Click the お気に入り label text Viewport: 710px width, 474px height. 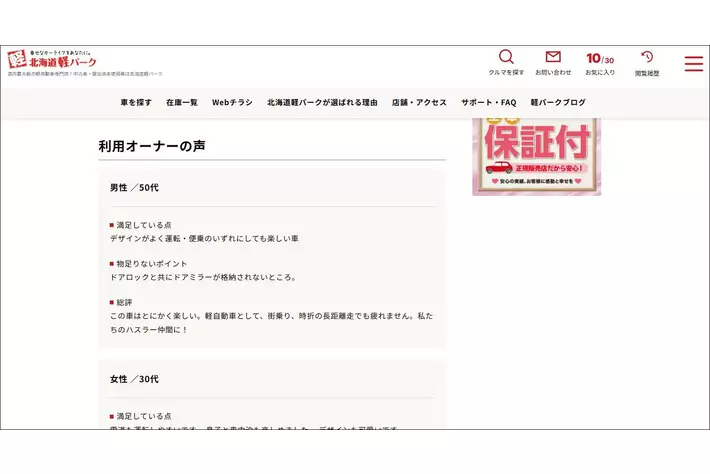tap(600, 73)
